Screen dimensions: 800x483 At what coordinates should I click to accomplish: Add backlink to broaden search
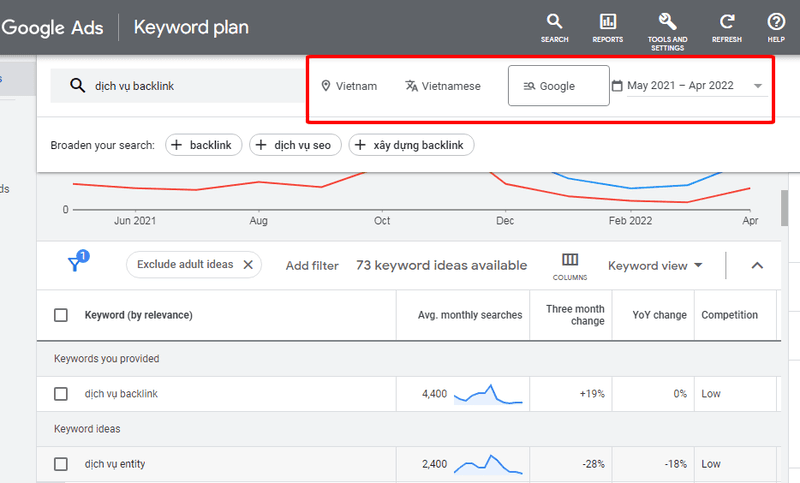[203, 145]
